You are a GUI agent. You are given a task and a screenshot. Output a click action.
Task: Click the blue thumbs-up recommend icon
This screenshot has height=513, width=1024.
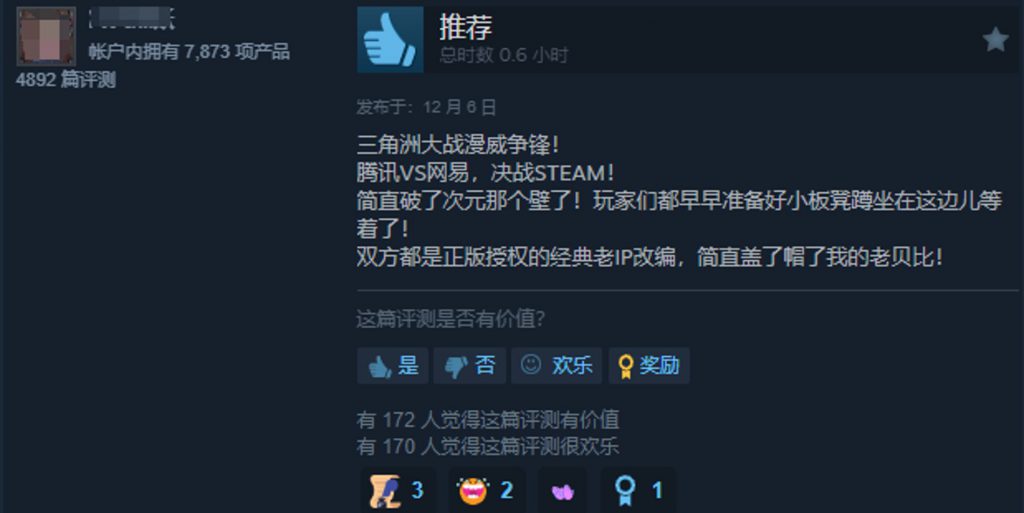(390, 39)
